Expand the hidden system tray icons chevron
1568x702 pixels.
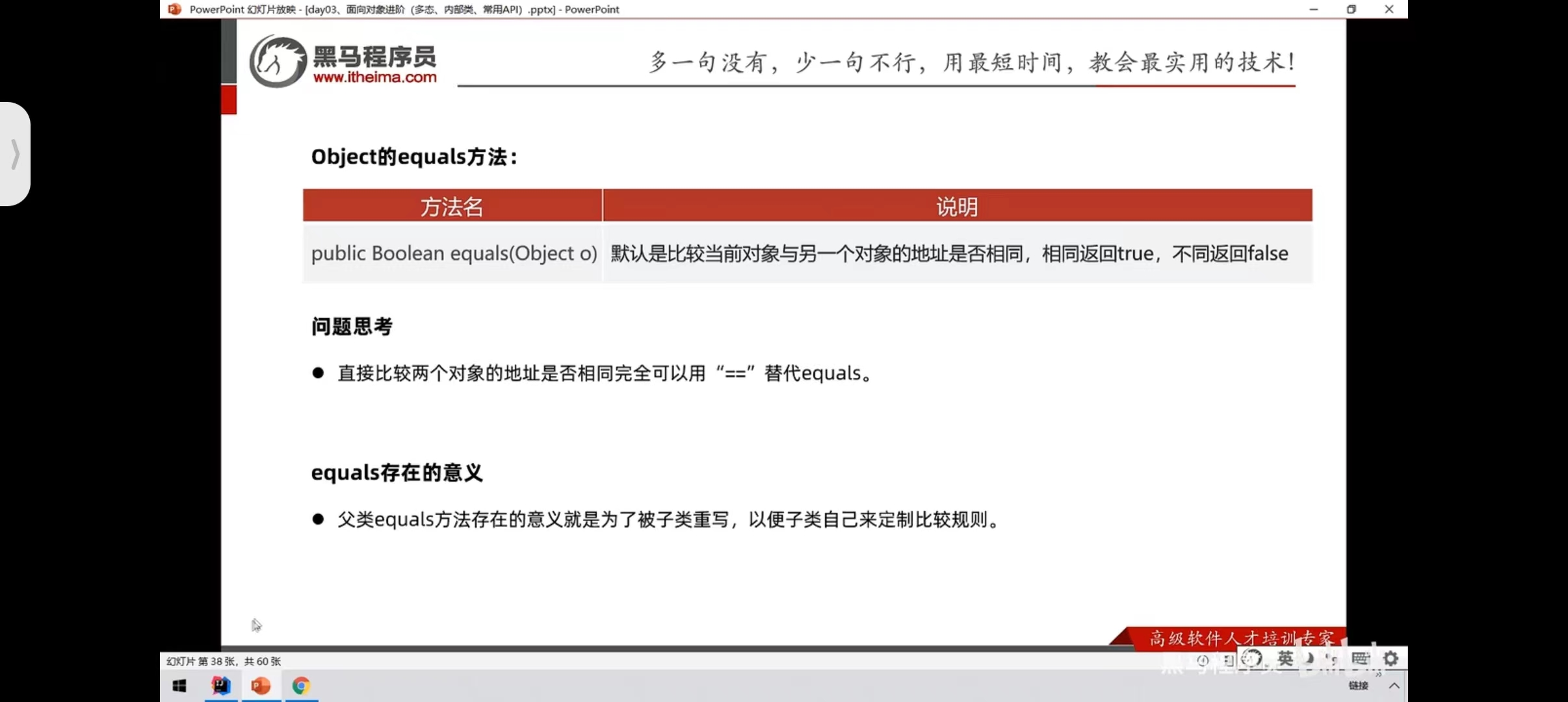tap(1394, 686)
